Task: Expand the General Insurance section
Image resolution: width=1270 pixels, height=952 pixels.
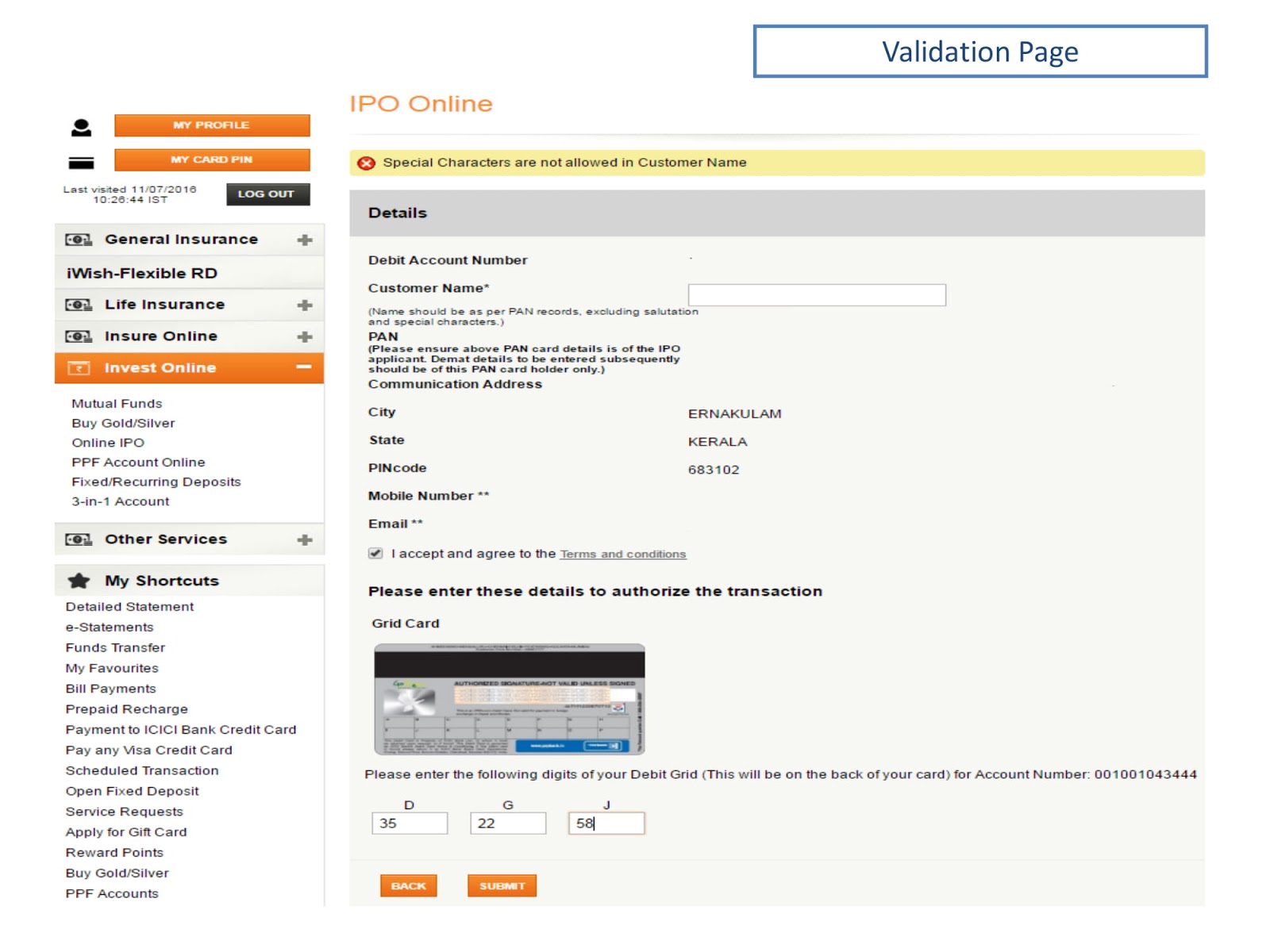Action: coord(305,240)
